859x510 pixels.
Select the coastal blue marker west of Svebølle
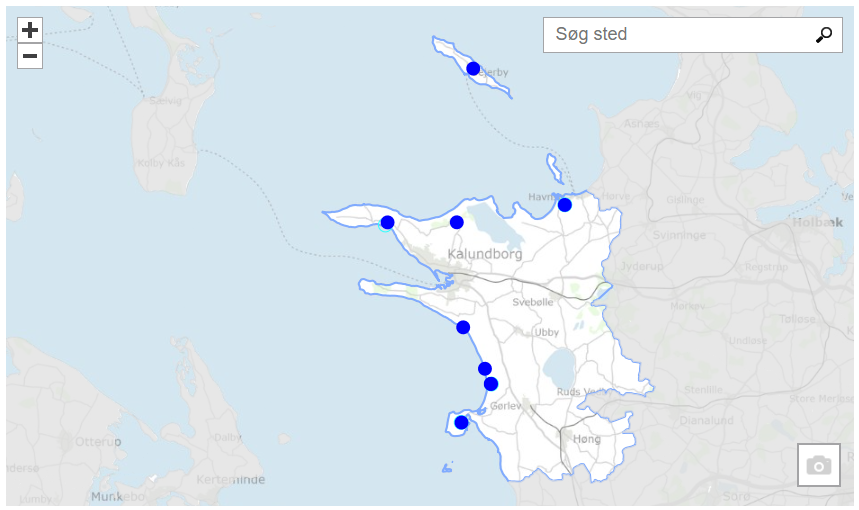(x=463, y=327)
